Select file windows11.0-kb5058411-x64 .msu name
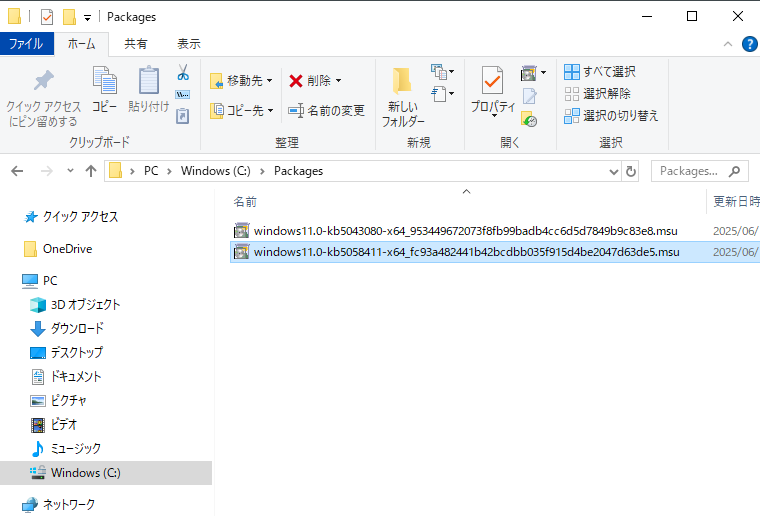760x516 pixels. click(x=466, y=252)
